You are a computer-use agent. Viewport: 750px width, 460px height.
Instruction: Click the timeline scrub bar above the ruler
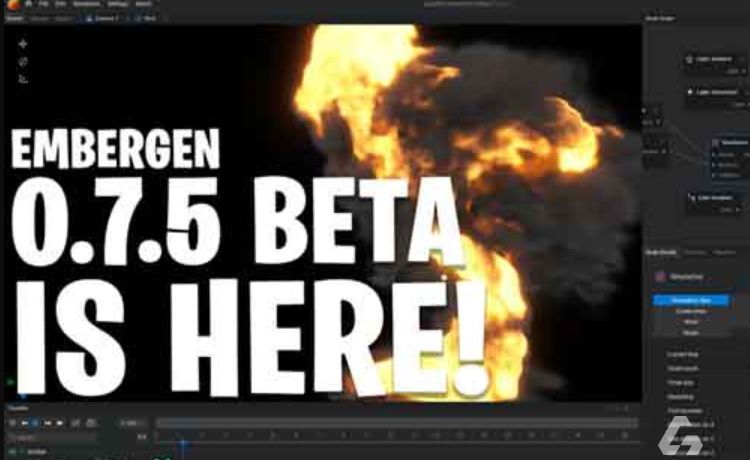397,423
